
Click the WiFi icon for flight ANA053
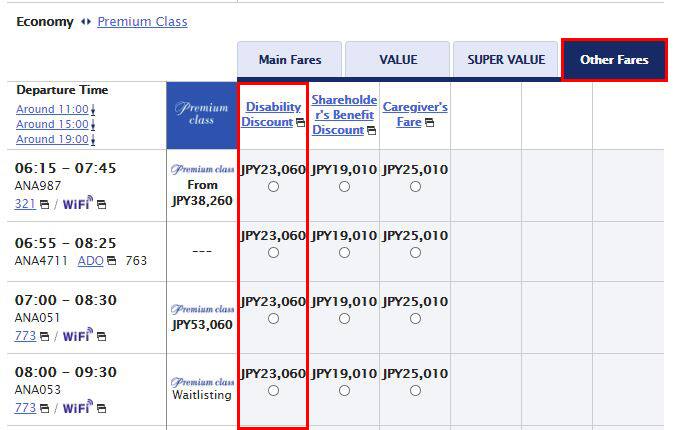point(77,408)
